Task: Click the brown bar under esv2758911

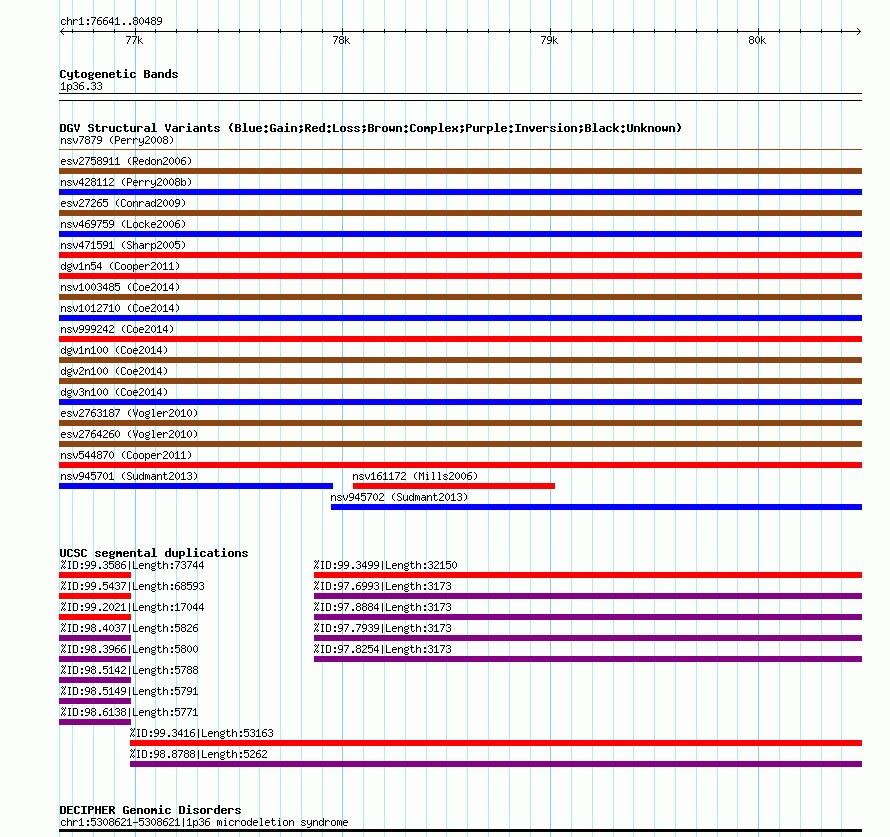Action: click(460, 171)
